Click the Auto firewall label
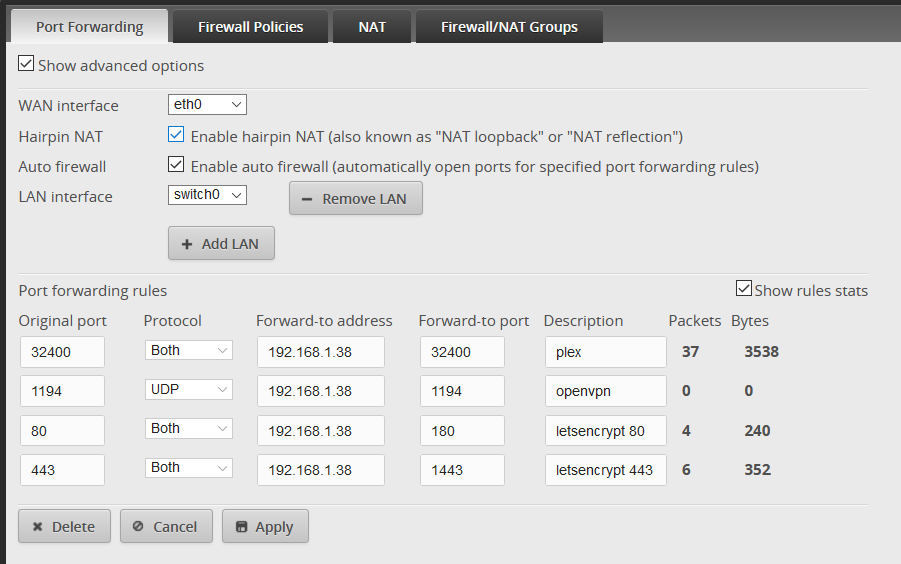Screen dimensions: 901x564 pos(62,167)
